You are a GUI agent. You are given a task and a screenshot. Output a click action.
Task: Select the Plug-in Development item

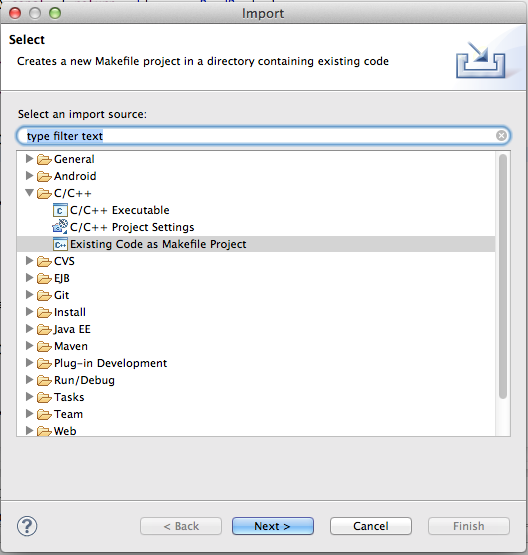(x=110, y=363)
